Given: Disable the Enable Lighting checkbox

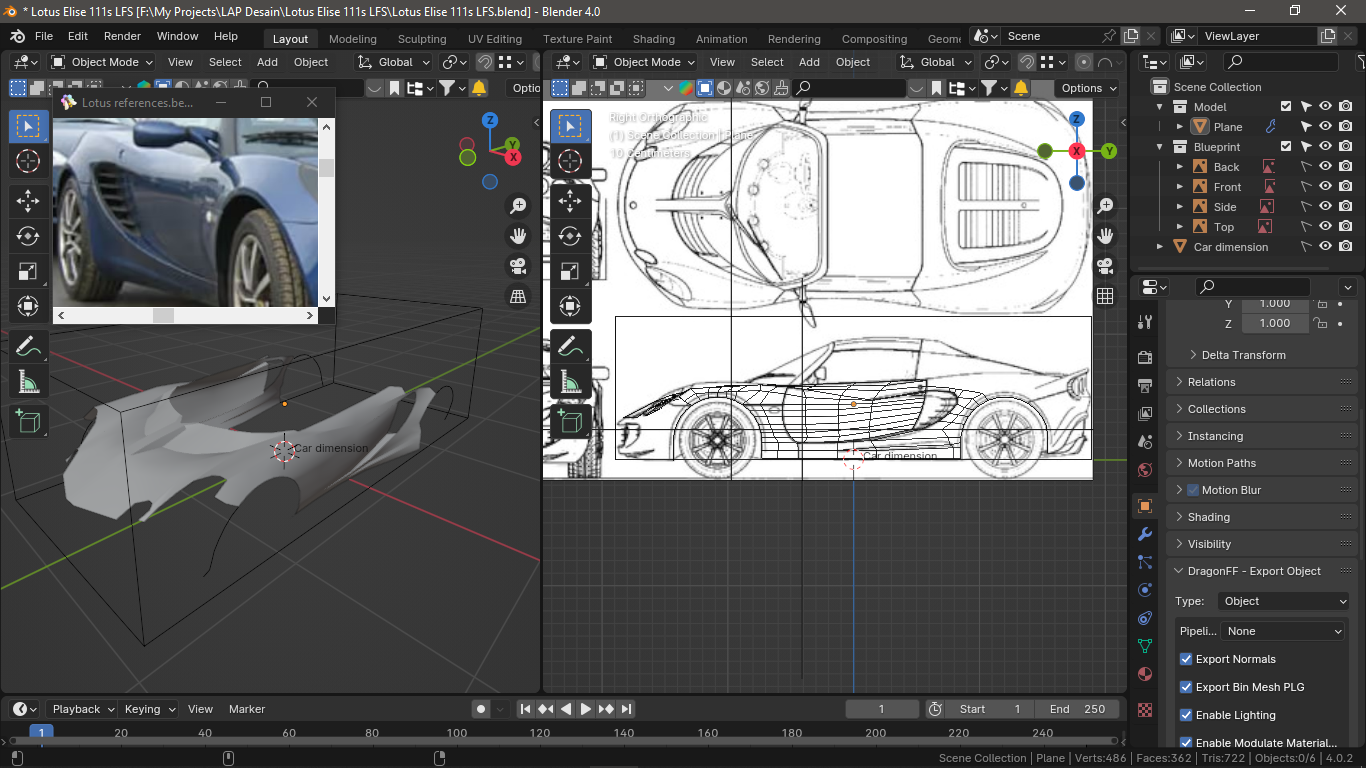Looking at the screenshot, I should pyautogui.click(x=1186, y=715).
